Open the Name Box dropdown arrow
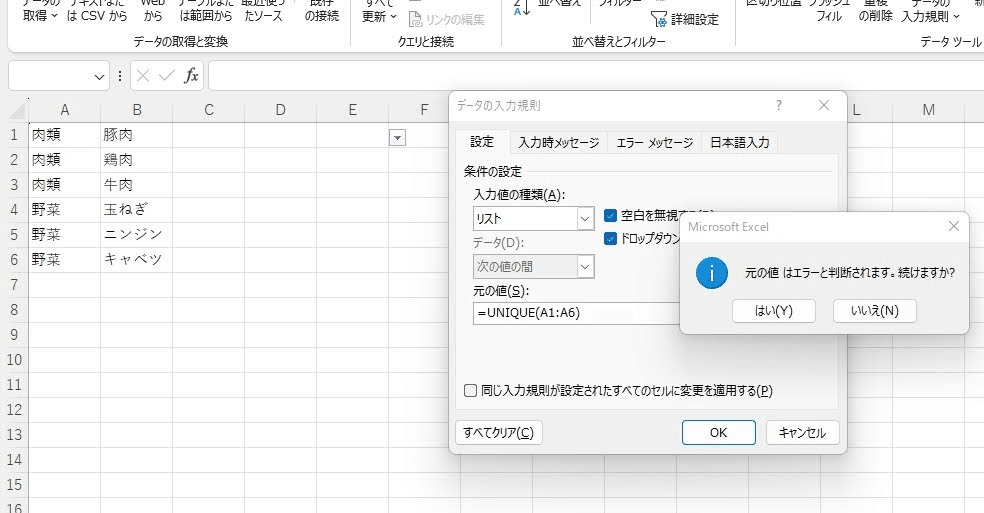Image resolution: width=984 pixels, height=513 pixels. click(99, 77)
